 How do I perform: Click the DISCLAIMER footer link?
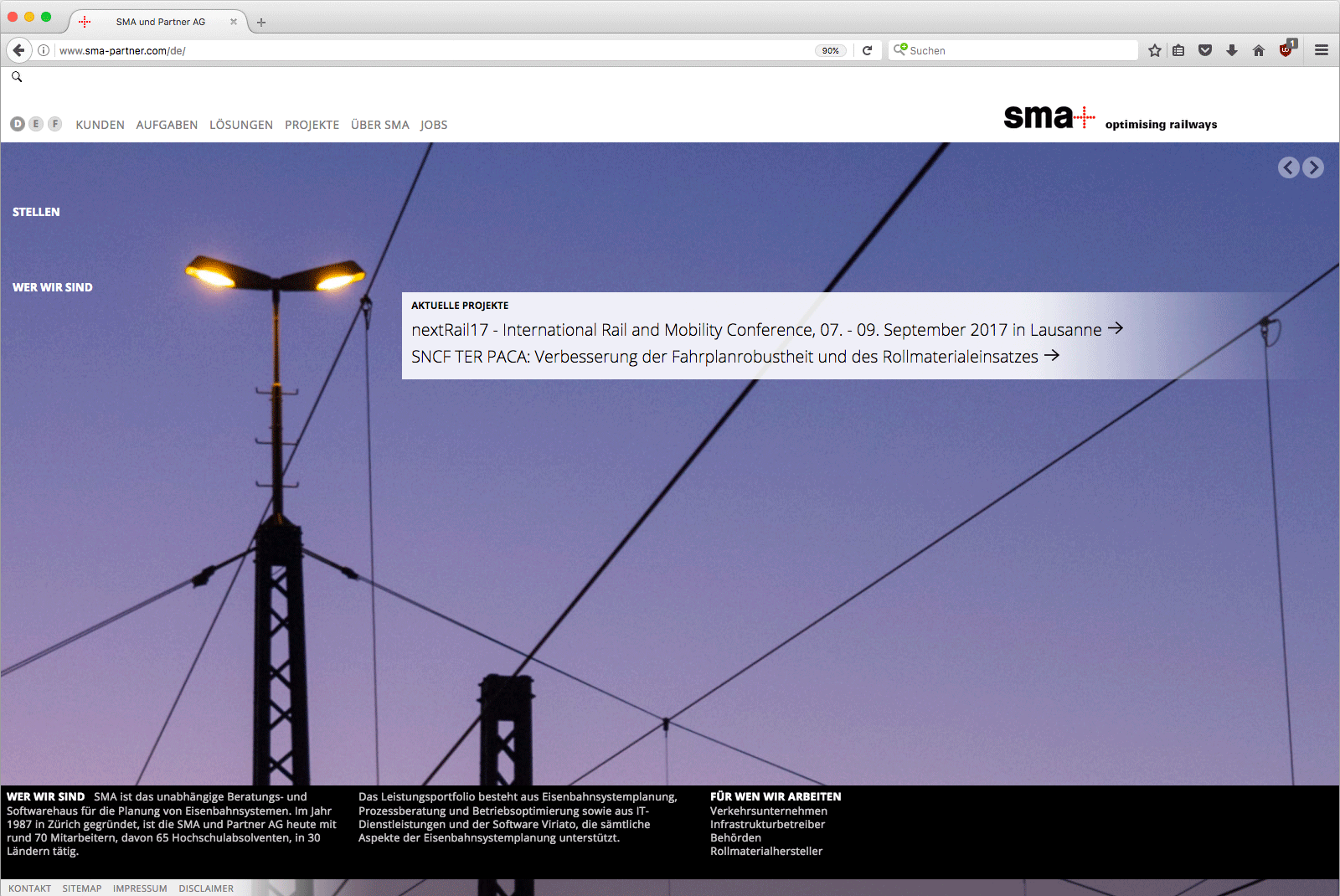tap(206, 888)
